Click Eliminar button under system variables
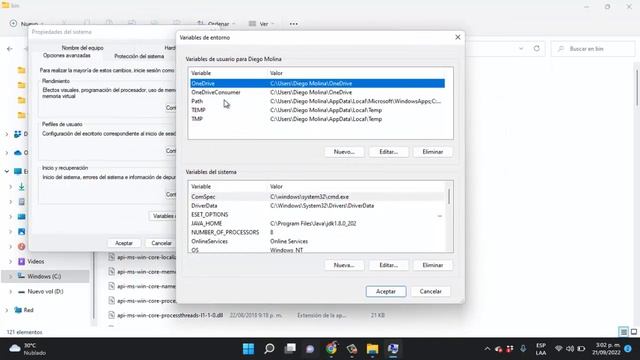640x360 pixels. (x=433, y=265)
